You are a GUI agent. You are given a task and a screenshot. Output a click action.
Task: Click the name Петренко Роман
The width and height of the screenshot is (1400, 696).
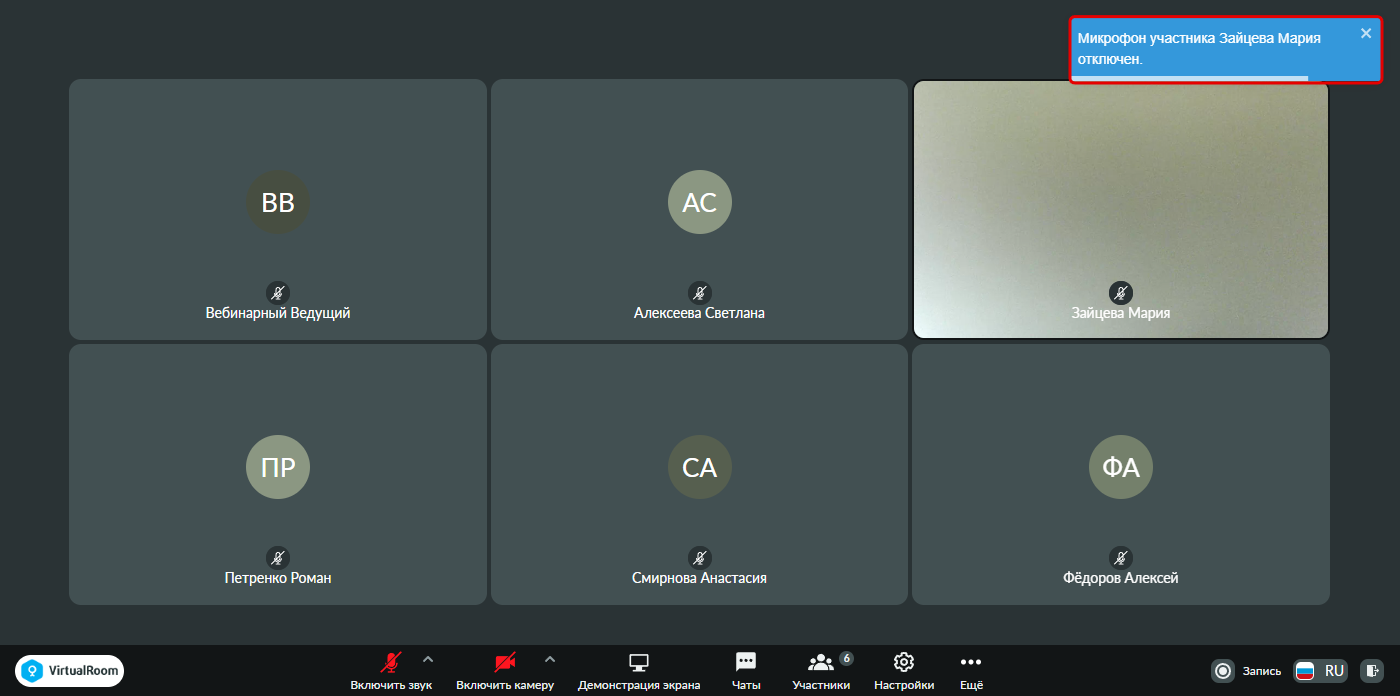278,578
